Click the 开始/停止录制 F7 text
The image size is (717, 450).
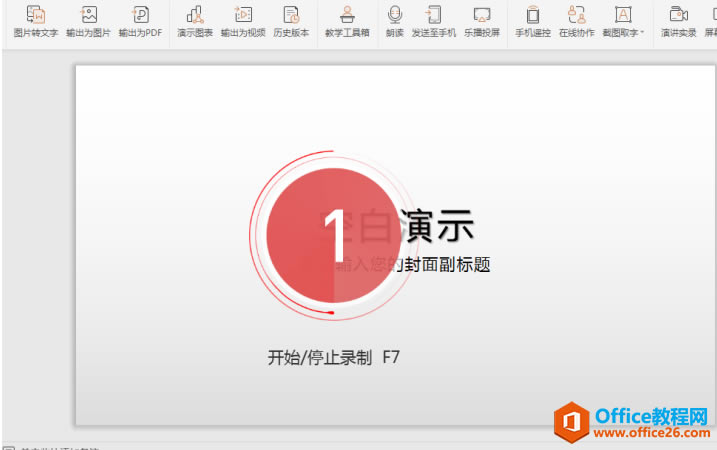(x=334, y=357)
